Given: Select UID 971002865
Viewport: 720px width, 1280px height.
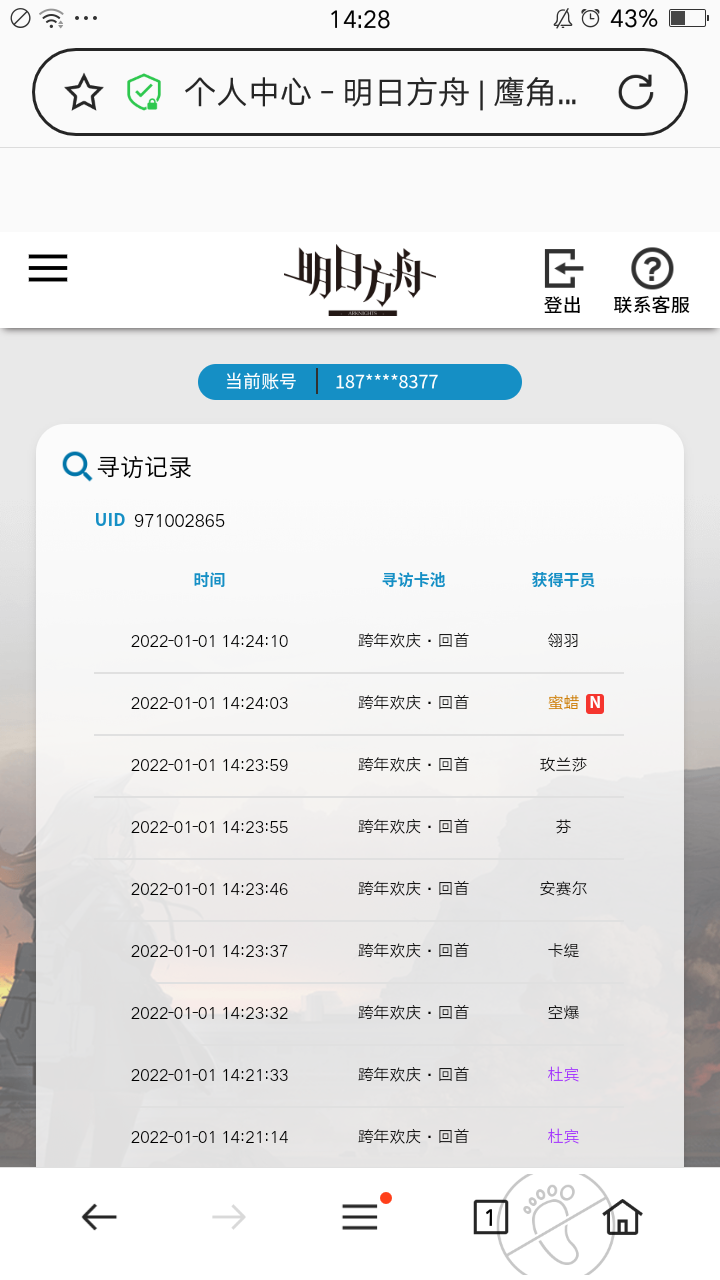Looking at the screenshot, I should coord(160,521).
